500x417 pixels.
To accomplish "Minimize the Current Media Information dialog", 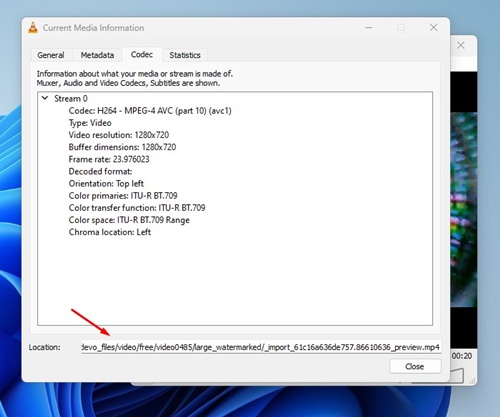I will tap(369, 28).
